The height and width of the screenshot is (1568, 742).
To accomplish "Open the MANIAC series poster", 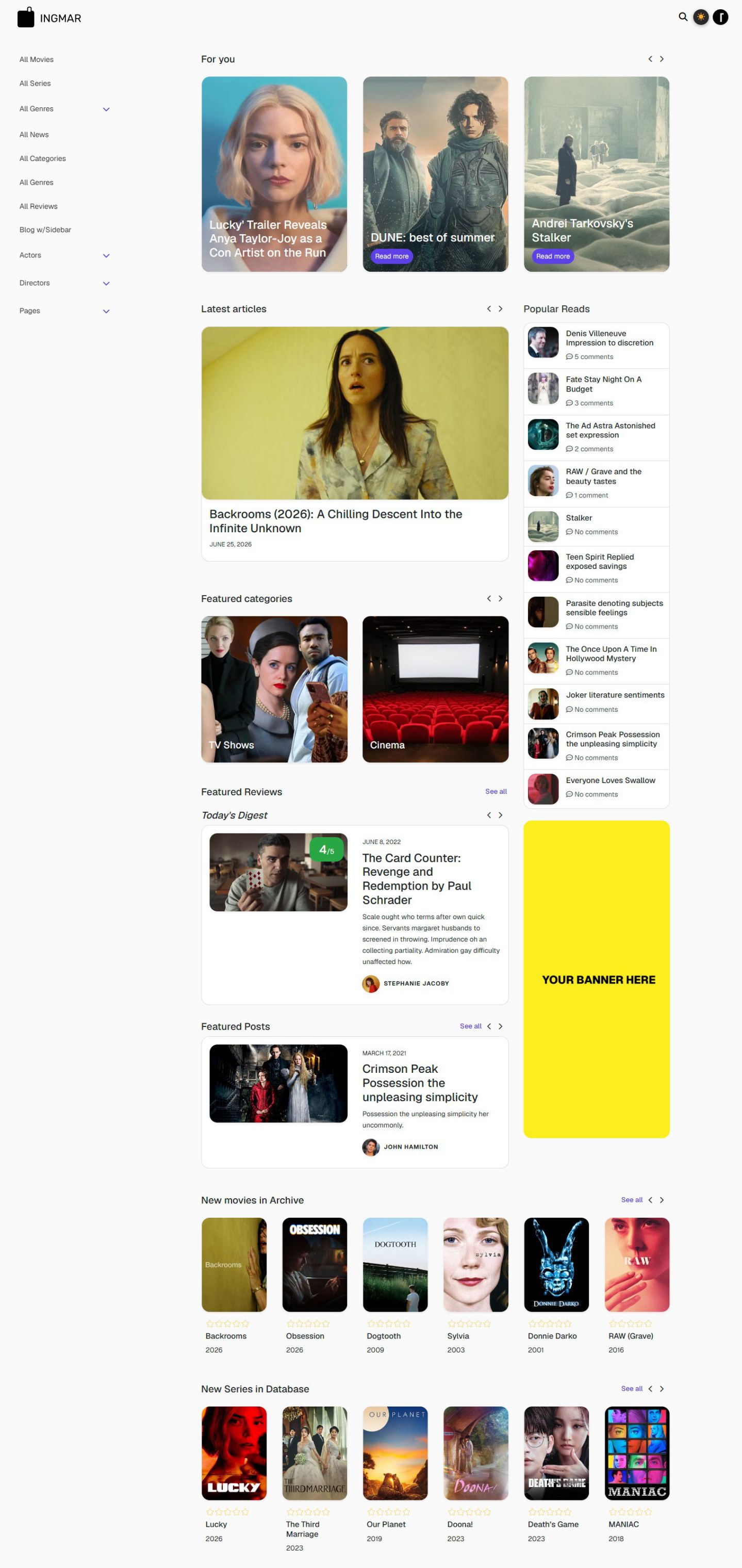I will pos(637,1453).
